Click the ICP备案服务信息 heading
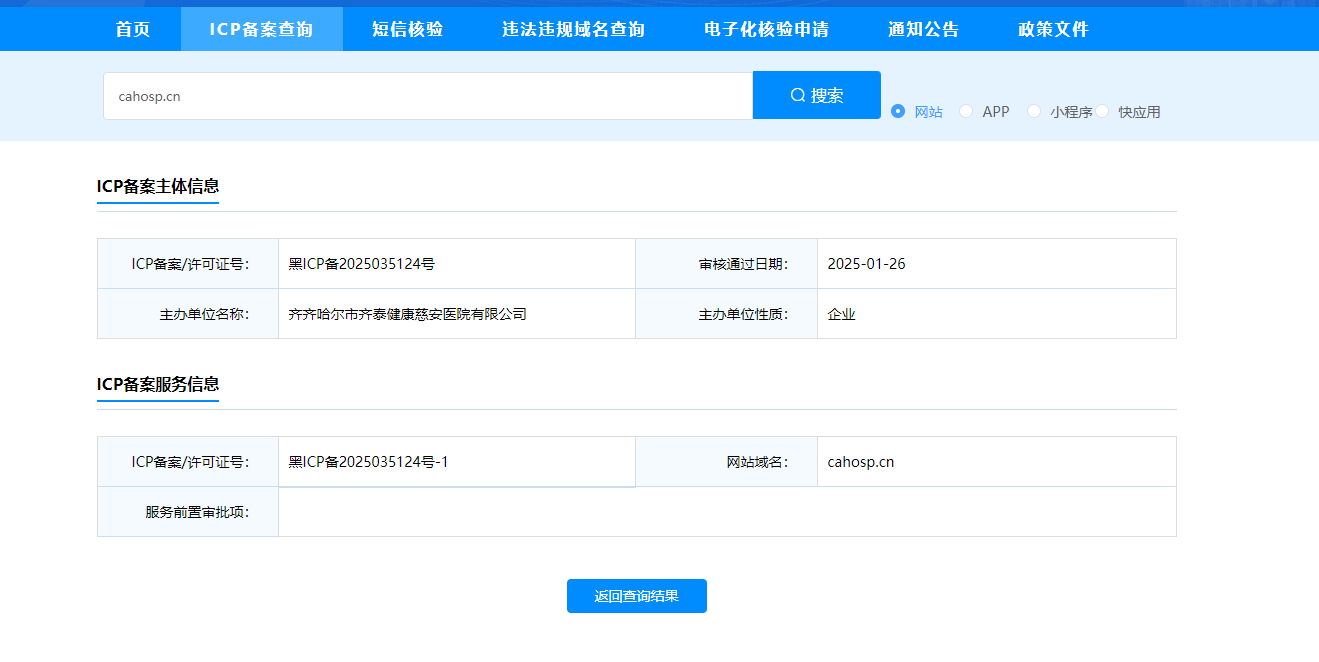 click(158, 384)
